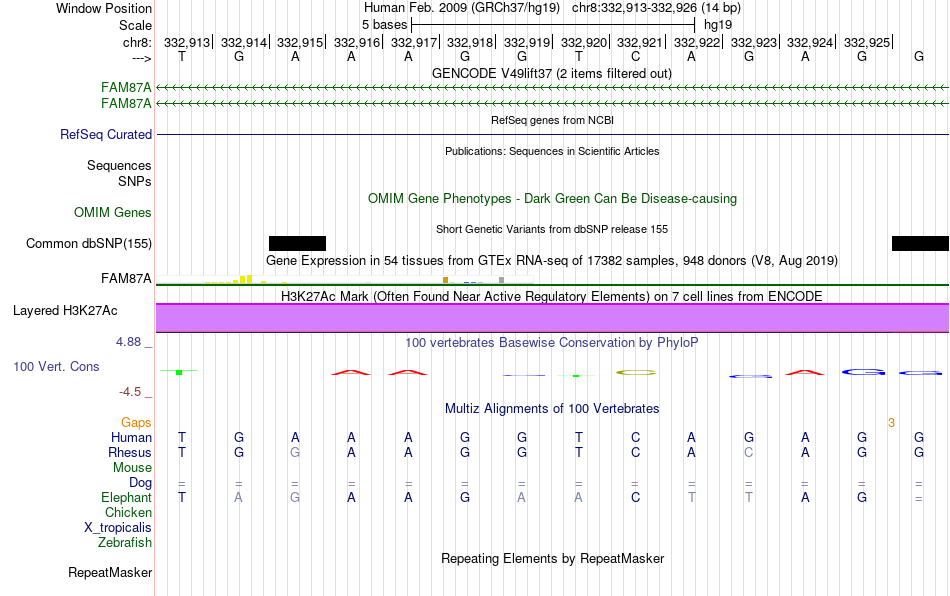This screenshot has width=950, height=596.
Task: Click the RepeatMasker track label
Action: pos(110,572)
